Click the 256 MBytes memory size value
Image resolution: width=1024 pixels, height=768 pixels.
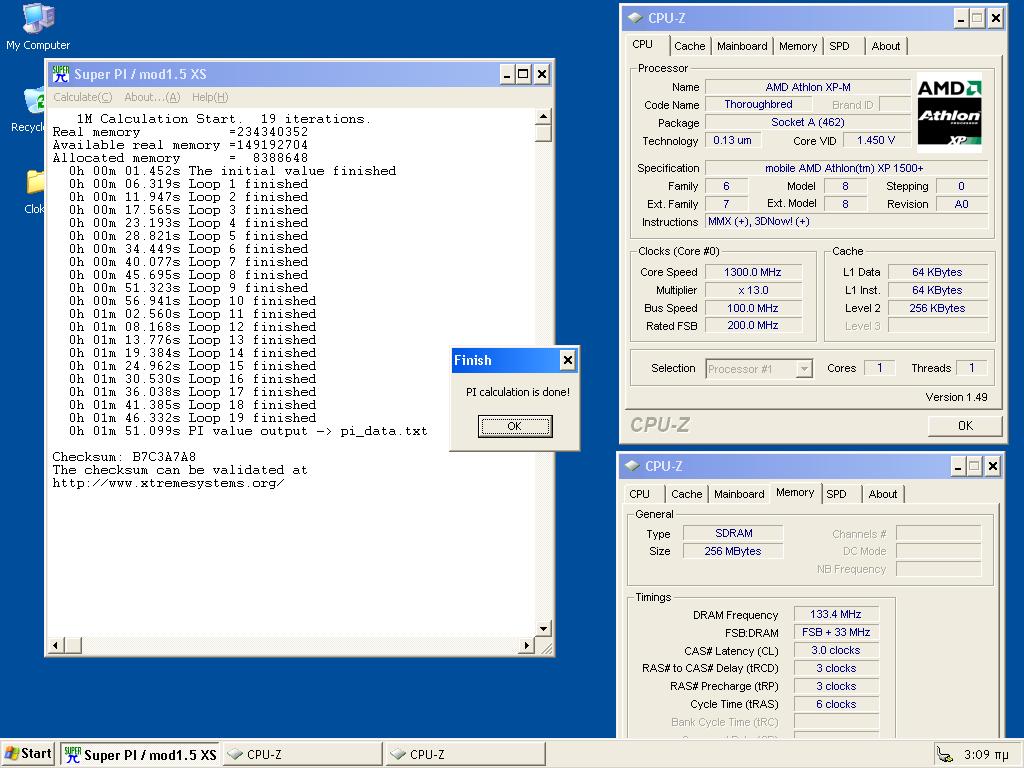coord(733,551)
